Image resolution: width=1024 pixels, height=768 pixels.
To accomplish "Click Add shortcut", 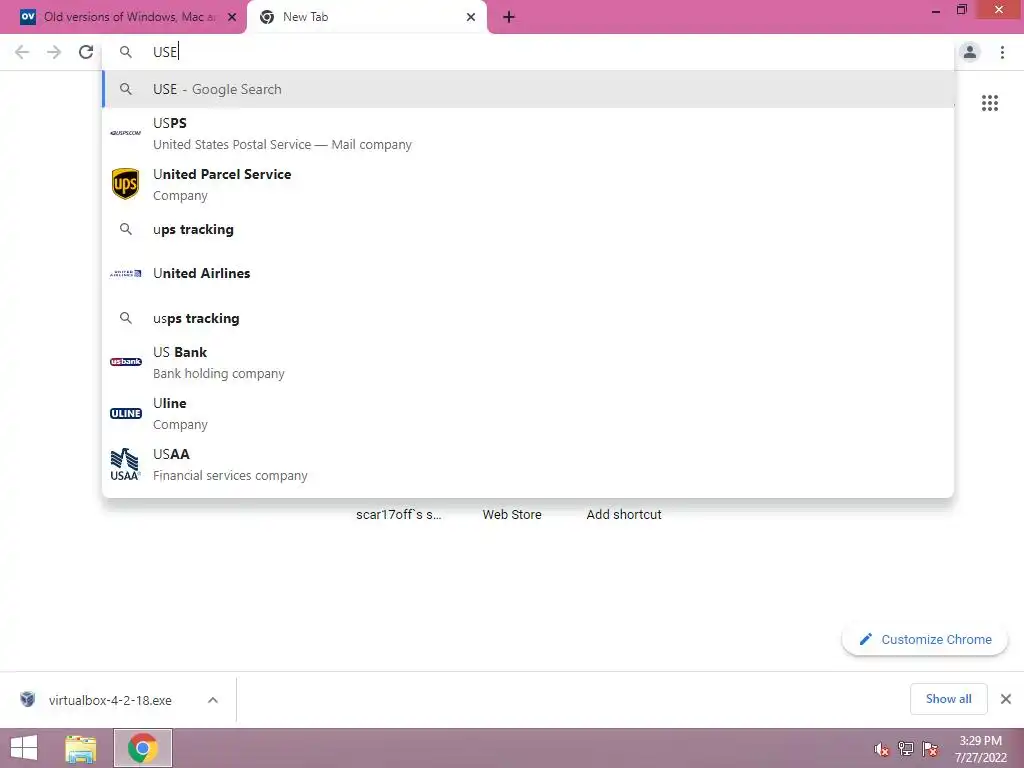I will point(624,515).
